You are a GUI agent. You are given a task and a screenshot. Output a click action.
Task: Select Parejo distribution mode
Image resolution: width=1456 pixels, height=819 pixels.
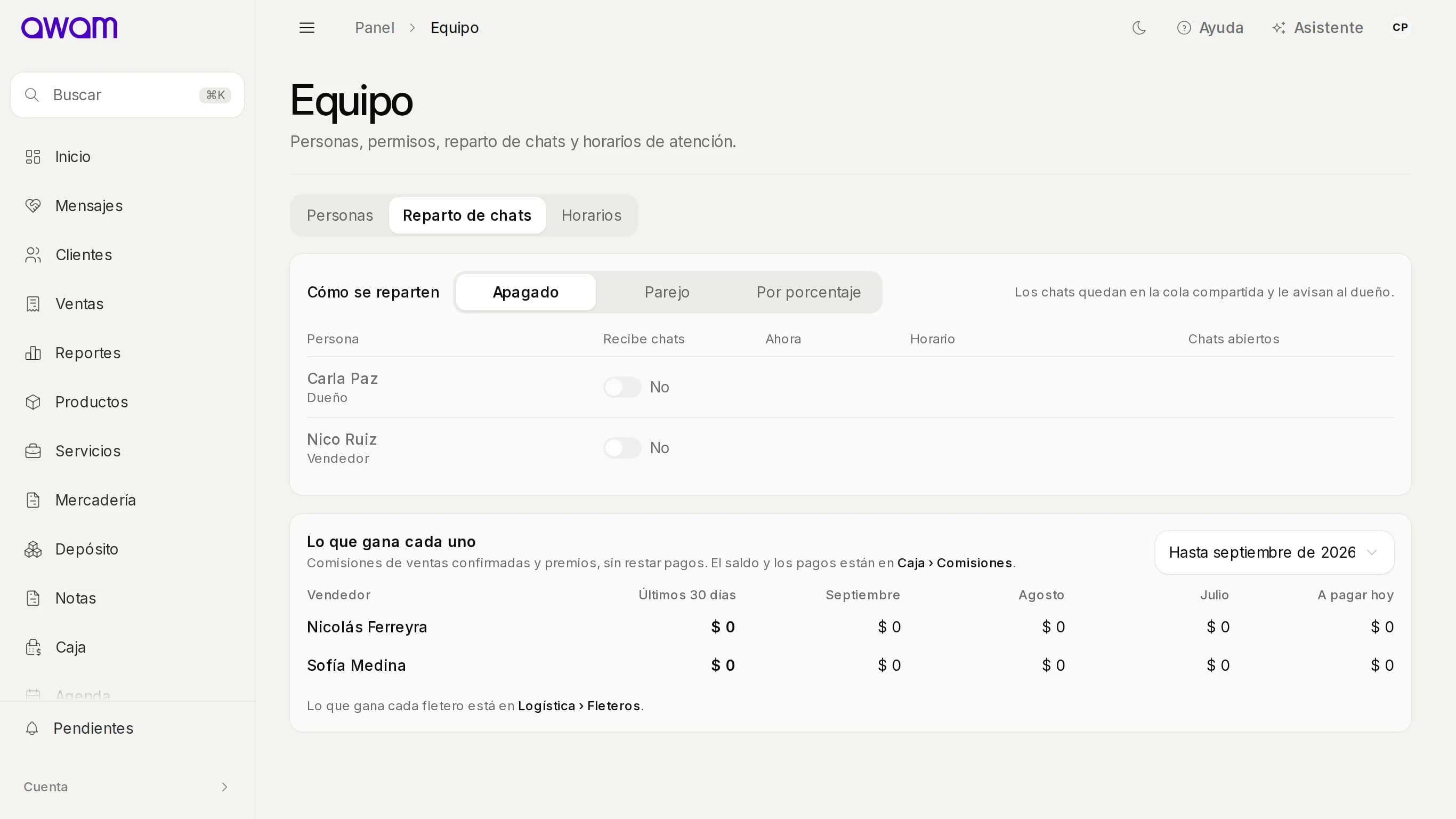[x=667, y=292]
